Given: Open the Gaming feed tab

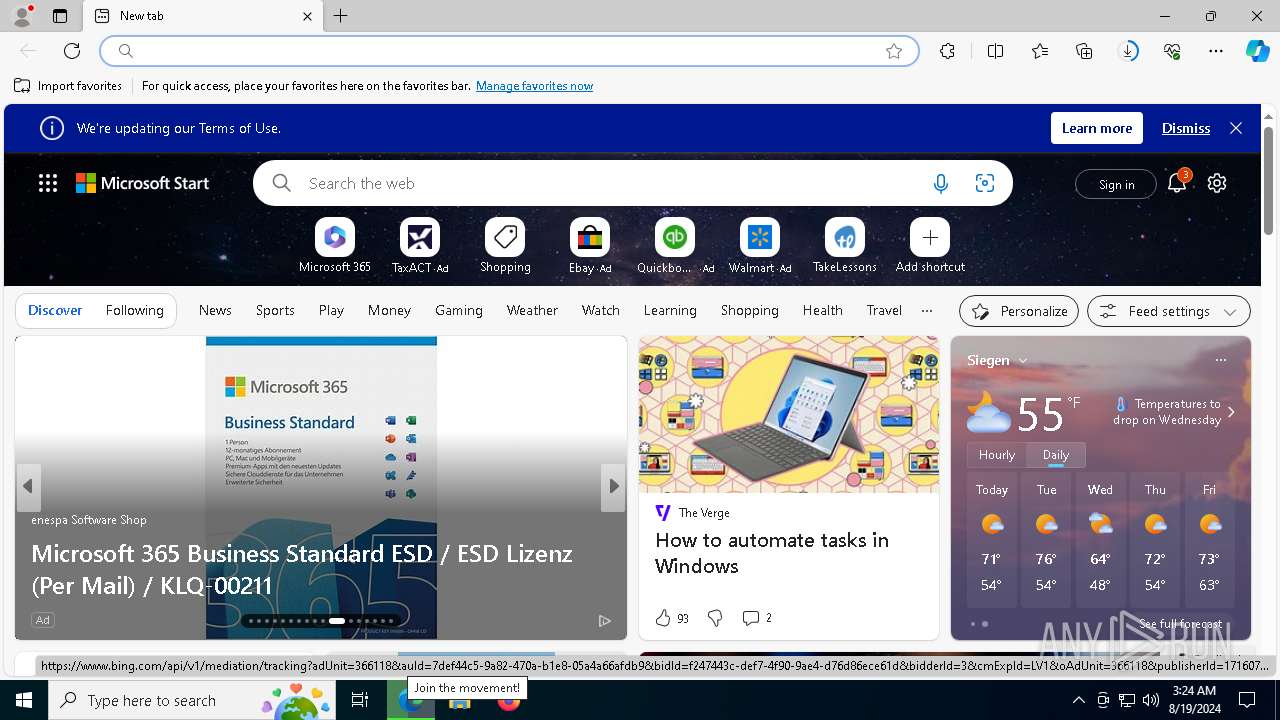Looking at the screenshot, I should (x=459, y=311).
